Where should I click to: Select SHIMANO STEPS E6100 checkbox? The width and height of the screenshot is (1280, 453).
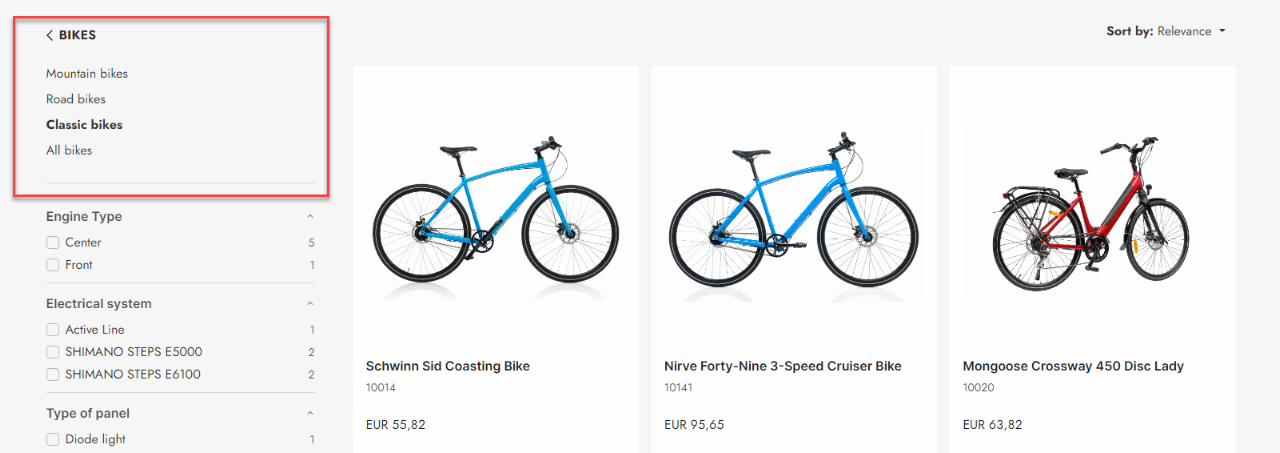(53, 375)
